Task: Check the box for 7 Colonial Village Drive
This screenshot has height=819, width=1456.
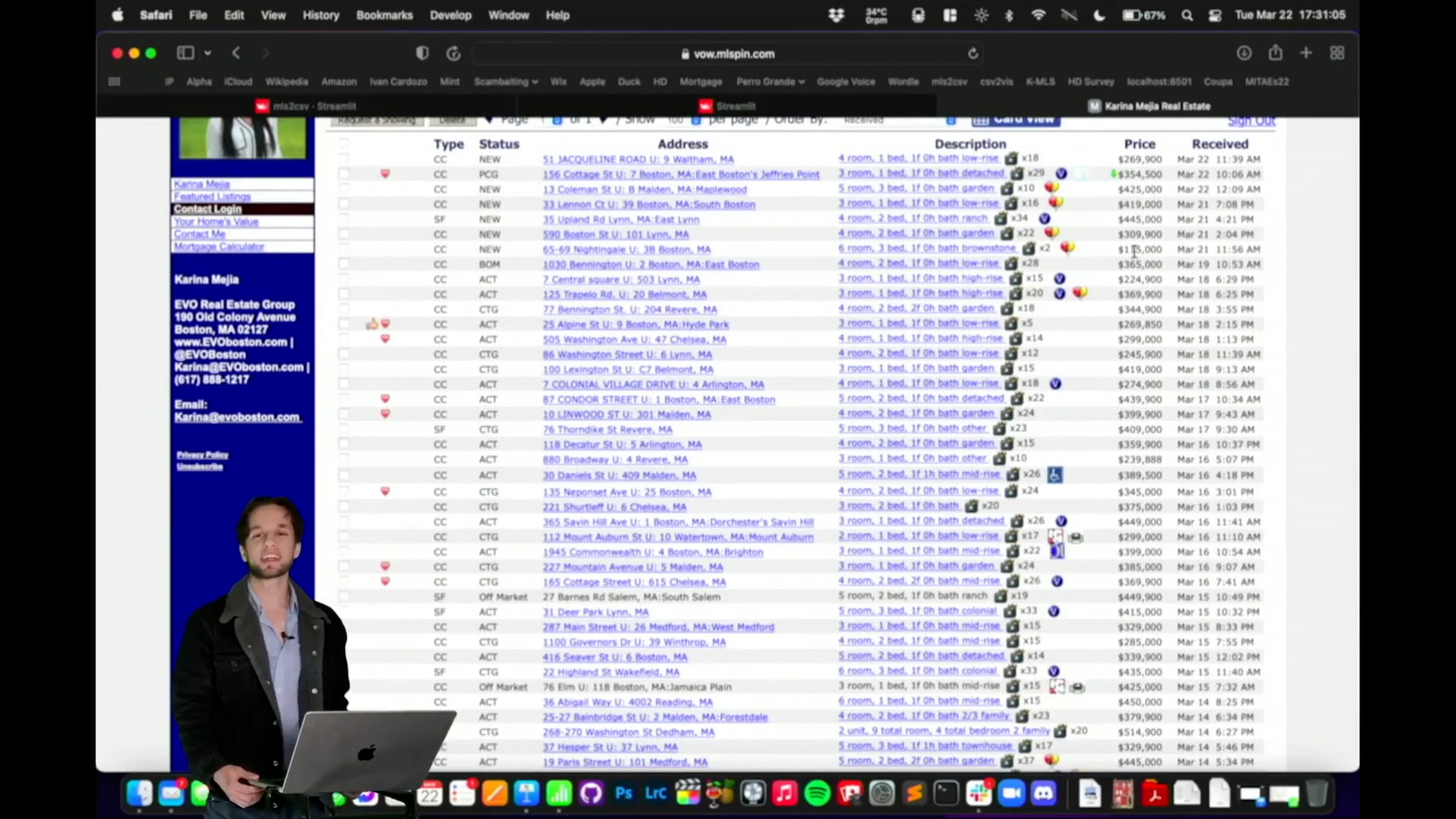Action: (344, 384)
